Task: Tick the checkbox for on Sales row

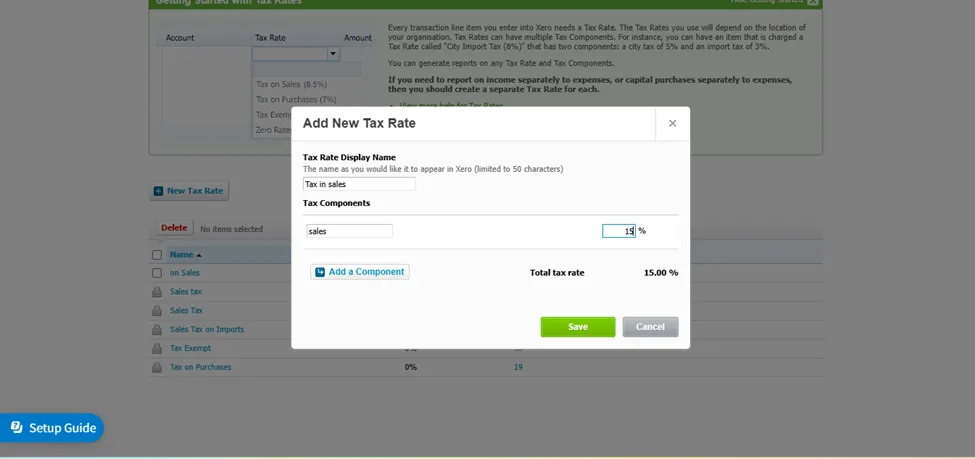Action: [157, 273]
